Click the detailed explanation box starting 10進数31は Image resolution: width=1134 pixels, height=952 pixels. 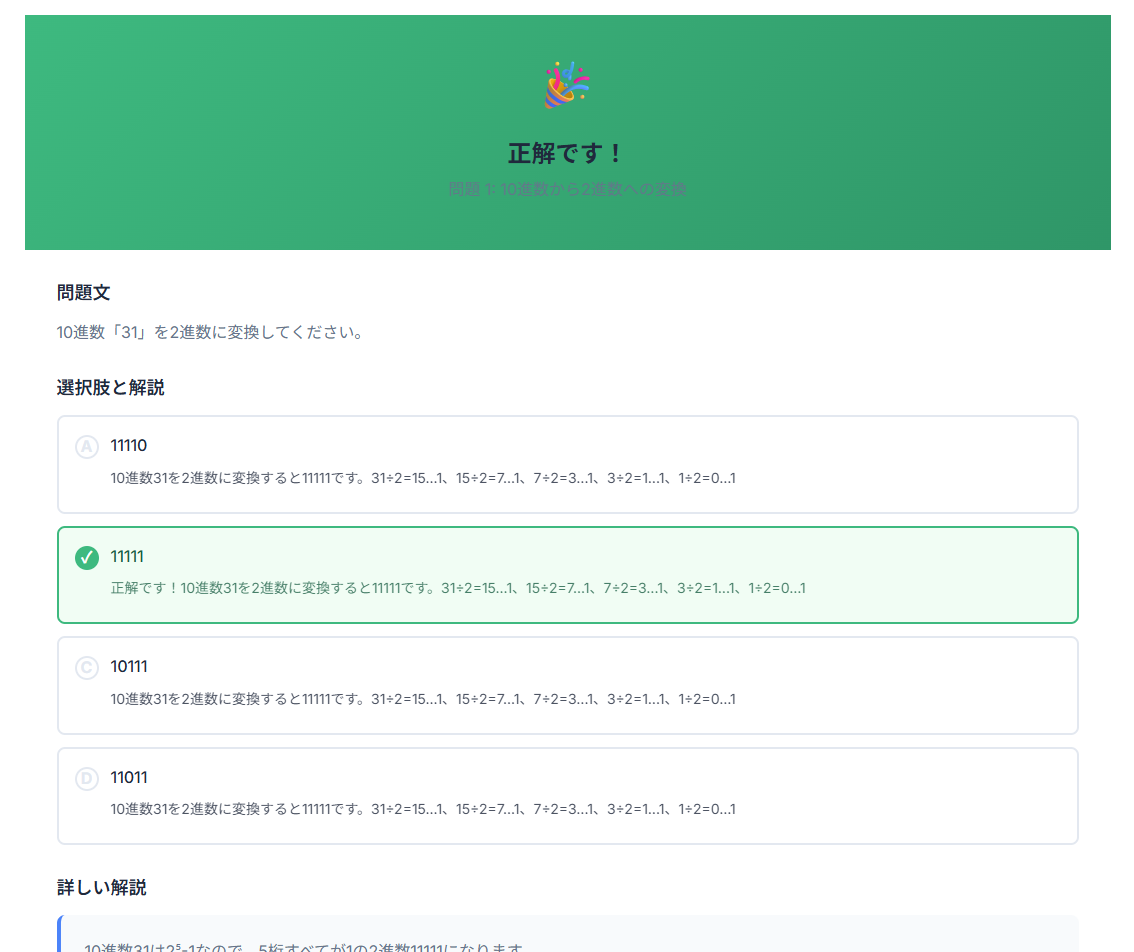tap(568, 934)
